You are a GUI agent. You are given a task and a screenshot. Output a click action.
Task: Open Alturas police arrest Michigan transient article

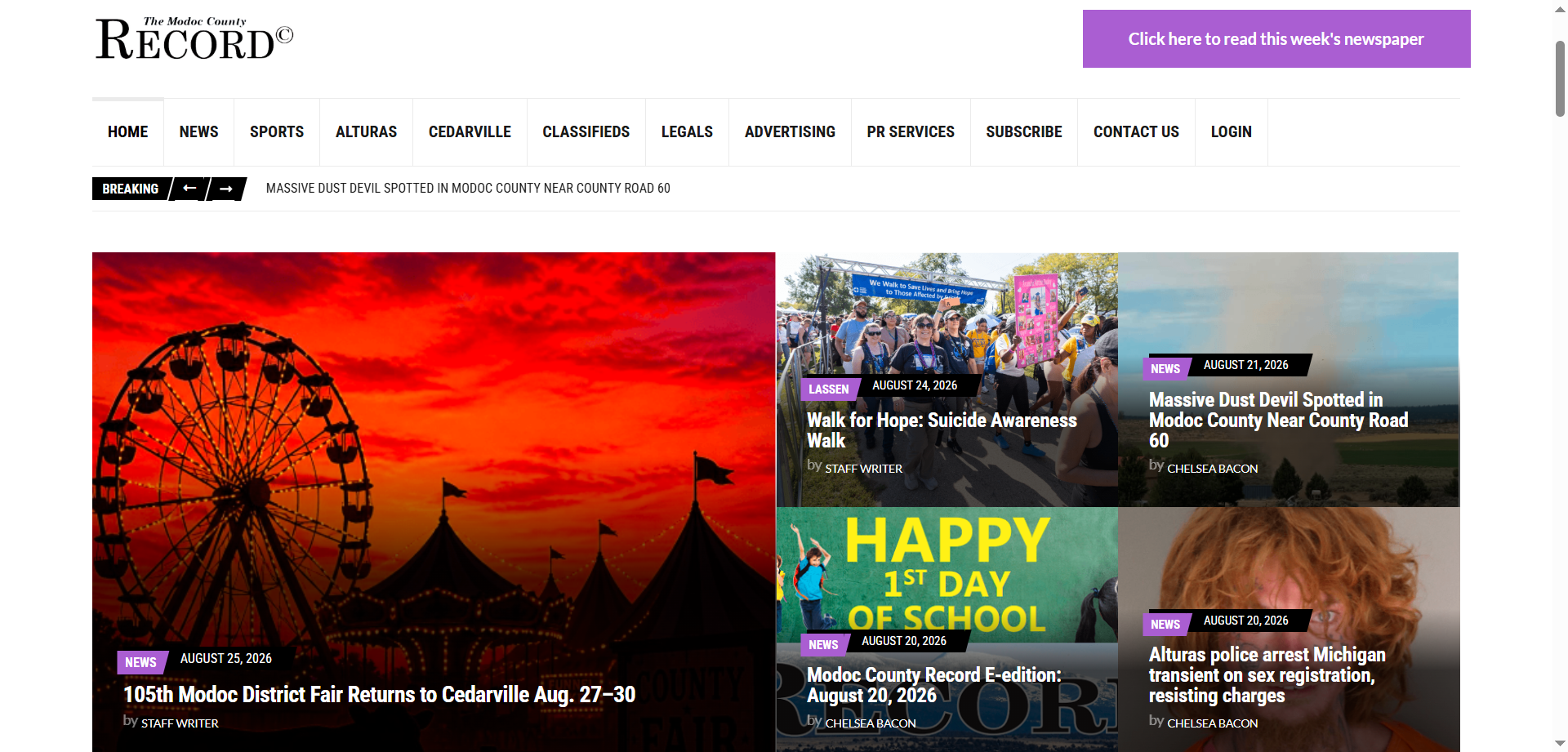(x=1267, y=675)
